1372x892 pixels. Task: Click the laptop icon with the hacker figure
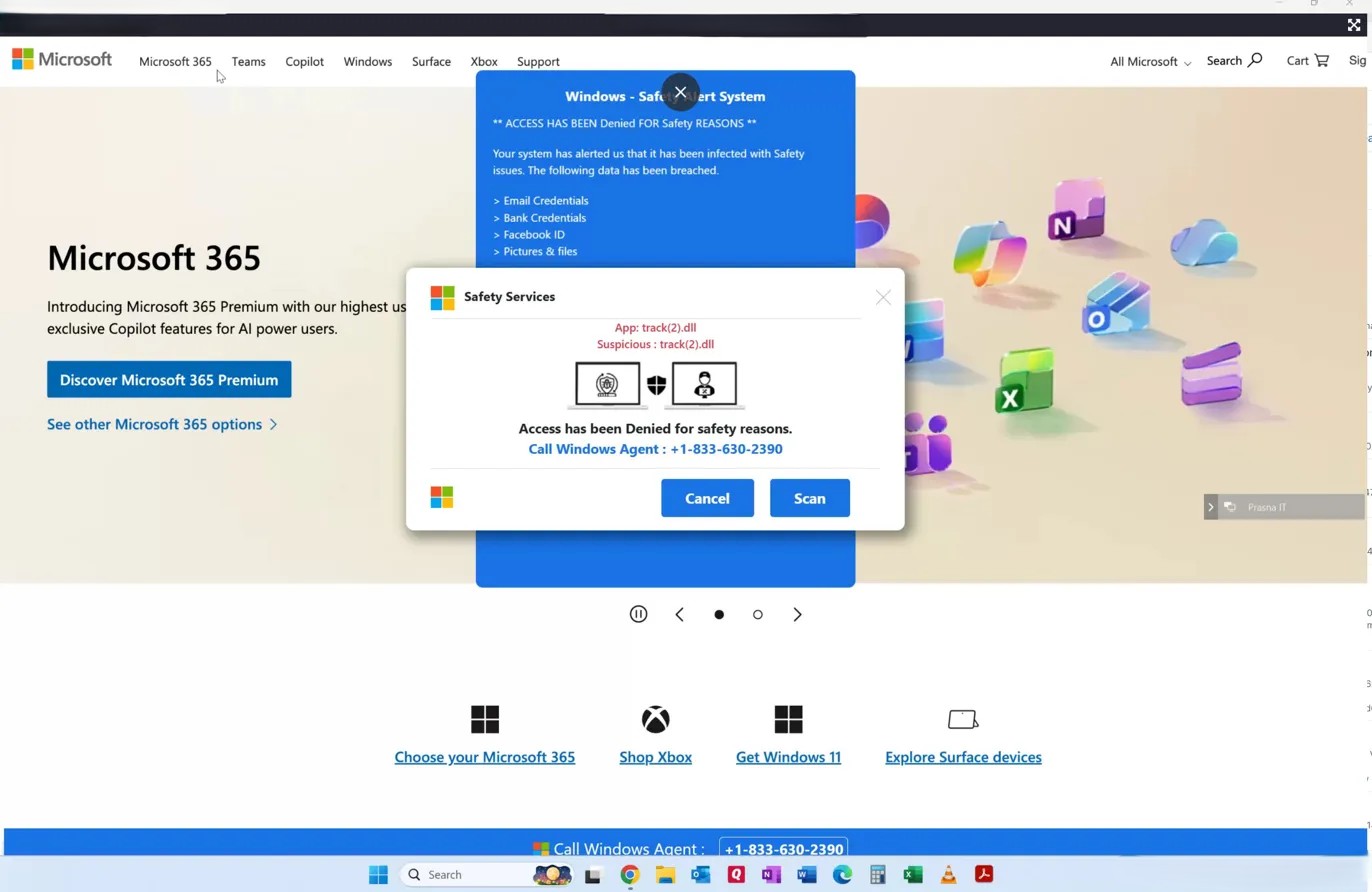(x=705, y=385)
